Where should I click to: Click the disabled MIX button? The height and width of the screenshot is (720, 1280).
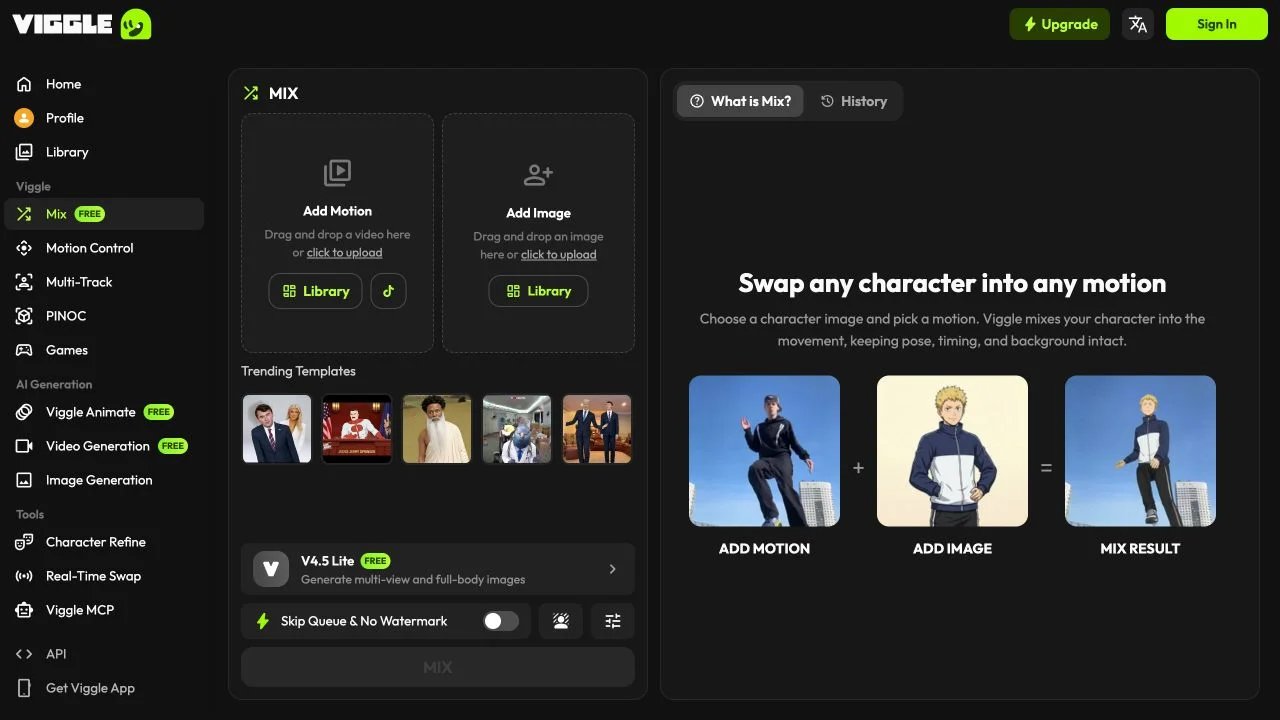click(438, 667)
